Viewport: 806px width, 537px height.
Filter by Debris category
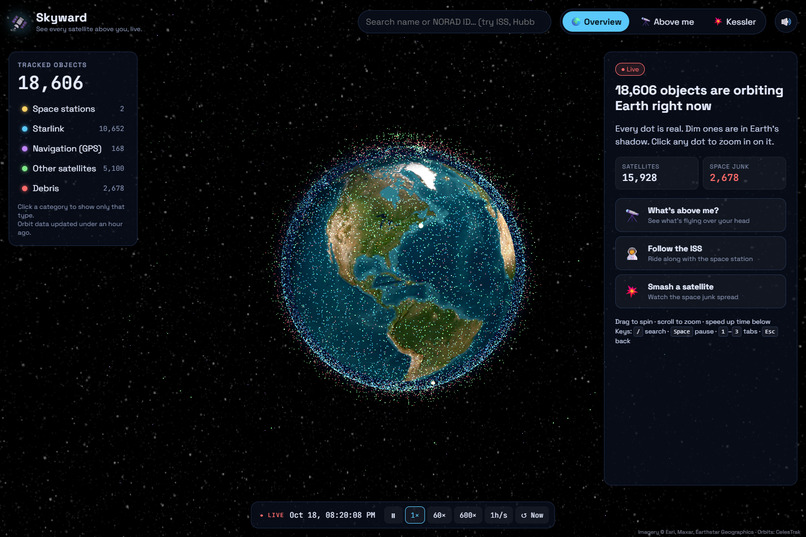click(73, 188)
